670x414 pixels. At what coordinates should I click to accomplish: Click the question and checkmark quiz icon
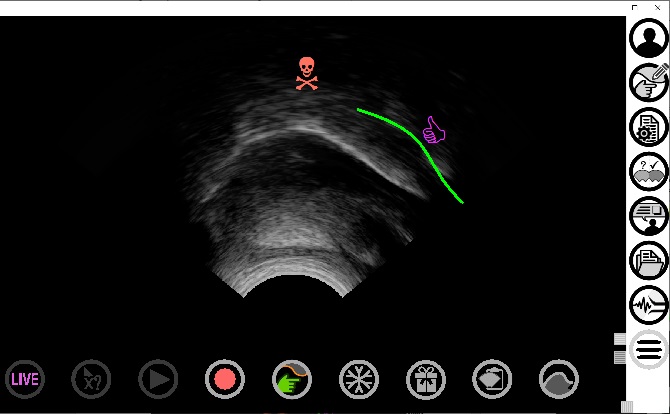(648, 172)
